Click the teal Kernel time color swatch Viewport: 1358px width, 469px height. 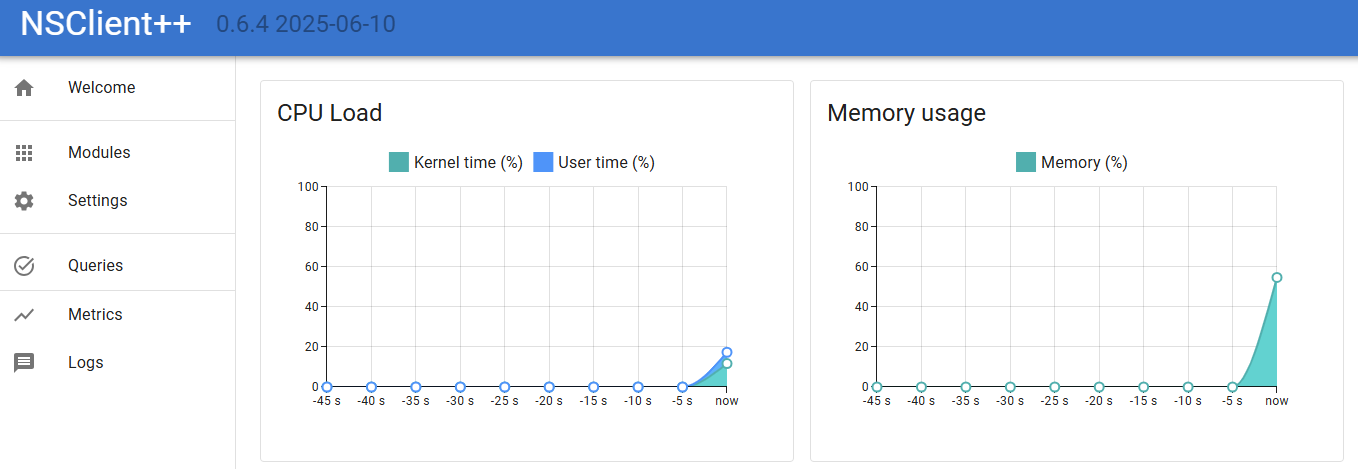click(399, 162)
